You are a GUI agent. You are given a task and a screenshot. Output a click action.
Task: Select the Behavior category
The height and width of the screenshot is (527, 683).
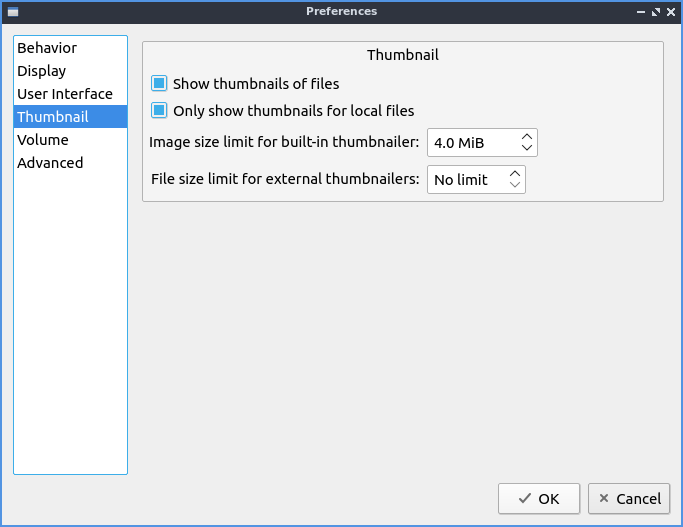point(47,48)
